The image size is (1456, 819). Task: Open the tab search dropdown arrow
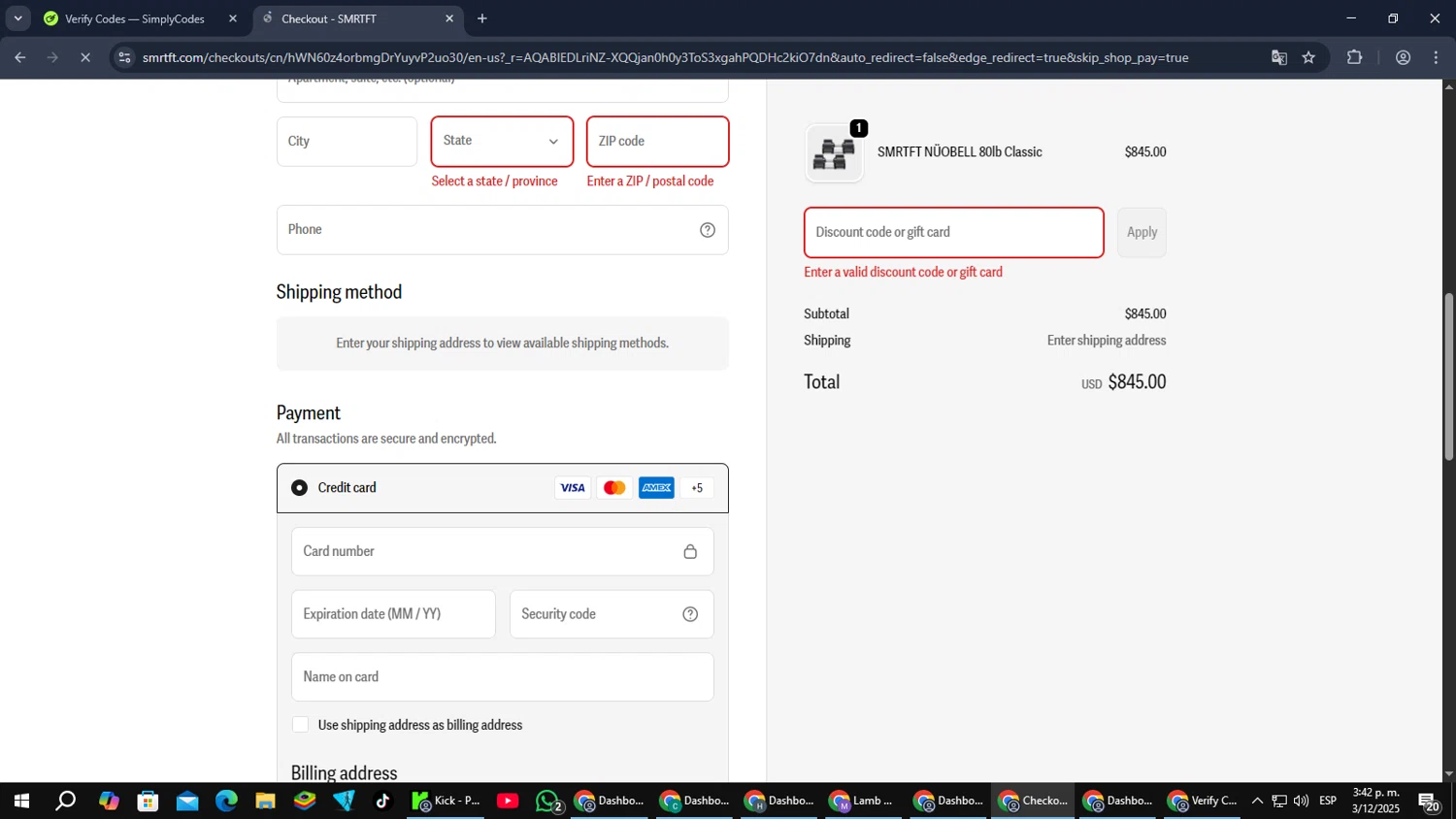17,18
